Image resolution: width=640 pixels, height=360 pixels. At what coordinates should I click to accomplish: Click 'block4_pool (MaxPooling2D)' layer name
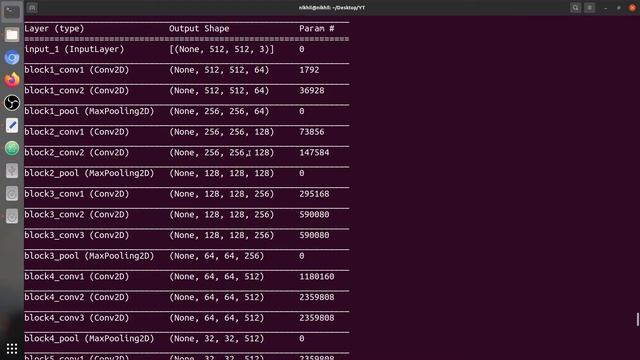coord(89,338)
